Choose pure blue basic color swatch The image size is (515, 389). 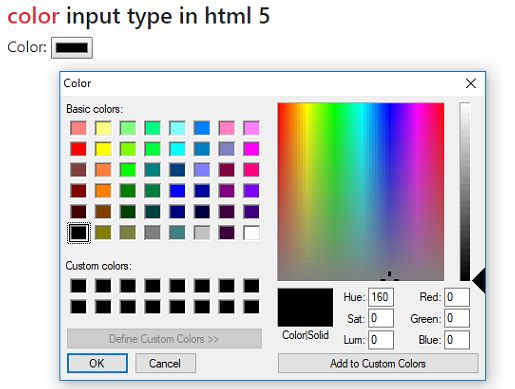(x=177, y=191)
